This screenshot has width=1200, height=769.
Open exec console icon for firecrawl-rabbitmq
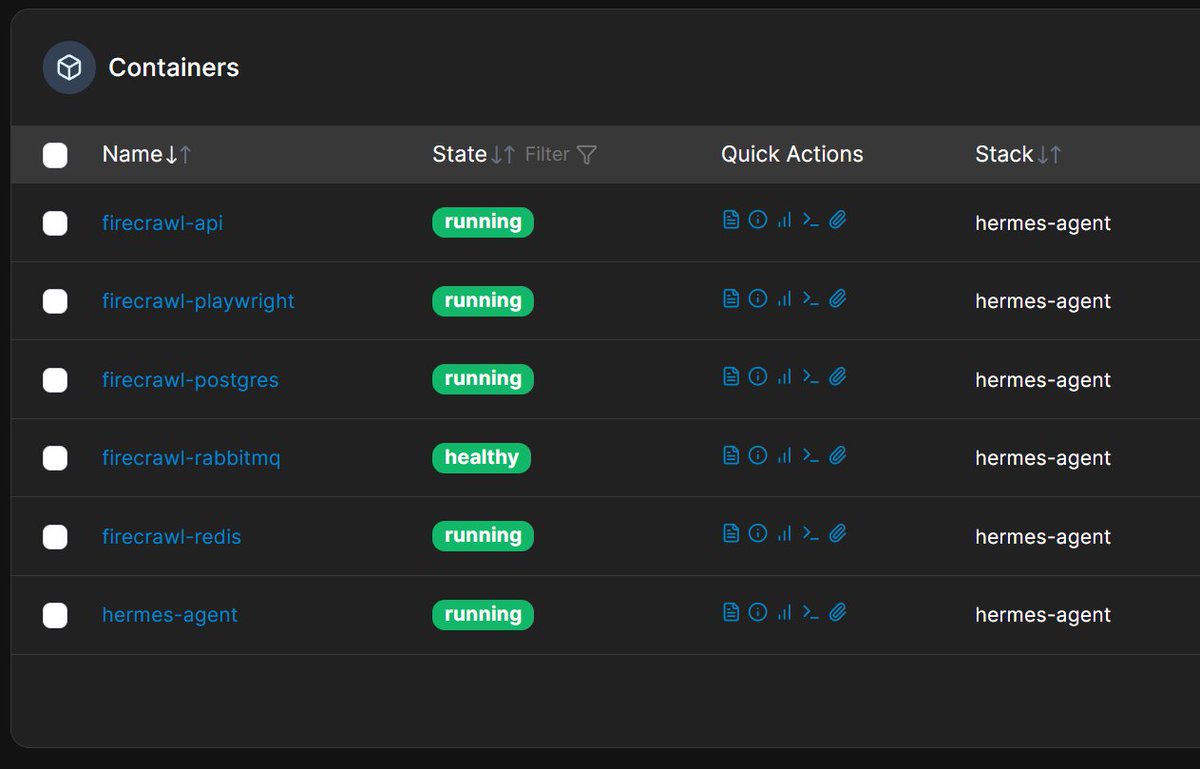pyautogui.click(x=811, y=455)
